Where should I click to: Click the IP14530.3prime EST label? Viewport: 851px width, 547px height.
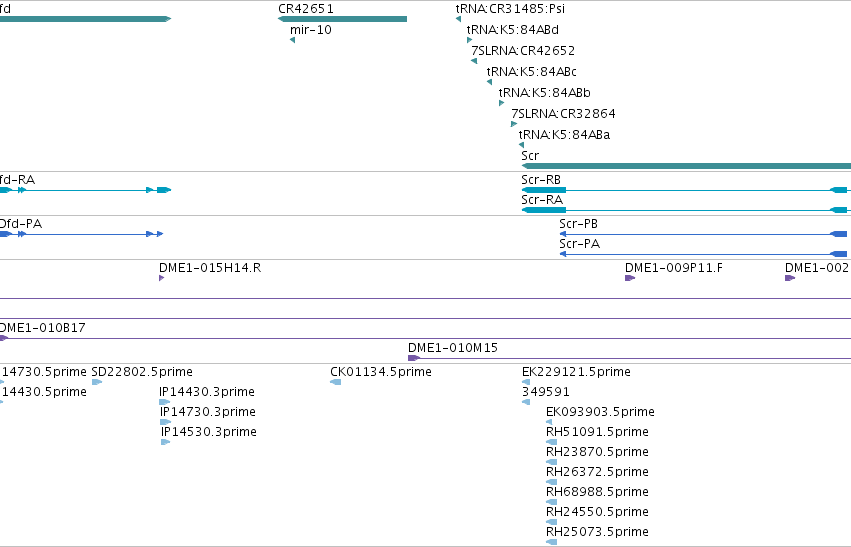pos(209,432)
